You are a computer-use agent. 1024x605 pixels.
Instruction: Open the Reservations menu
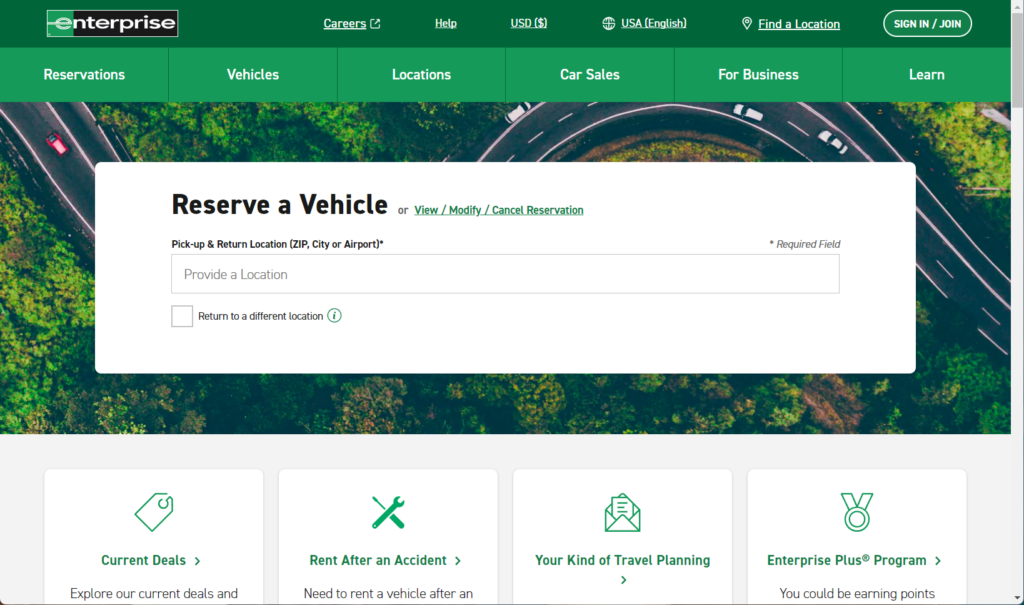(84, 74)
